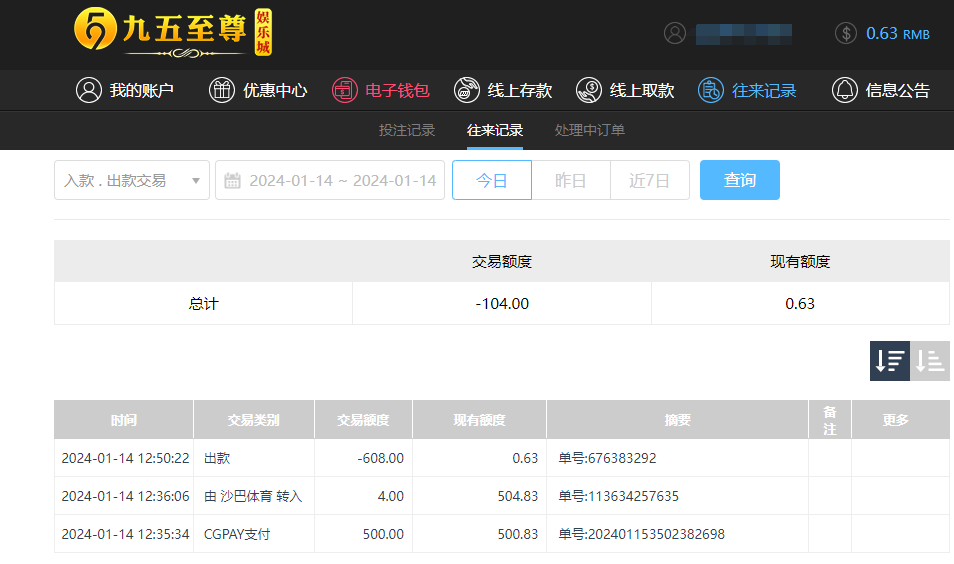Screen dimensions: 954x564
Task: Click 由 沙巴体育 转入 cell
Action: point(253,496)
